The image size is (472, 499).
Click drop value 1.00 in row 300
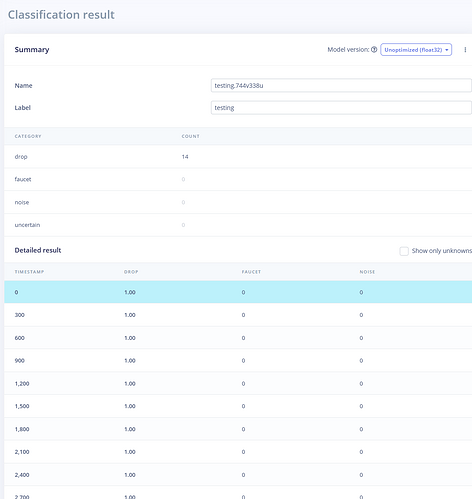tap(130, 315)
